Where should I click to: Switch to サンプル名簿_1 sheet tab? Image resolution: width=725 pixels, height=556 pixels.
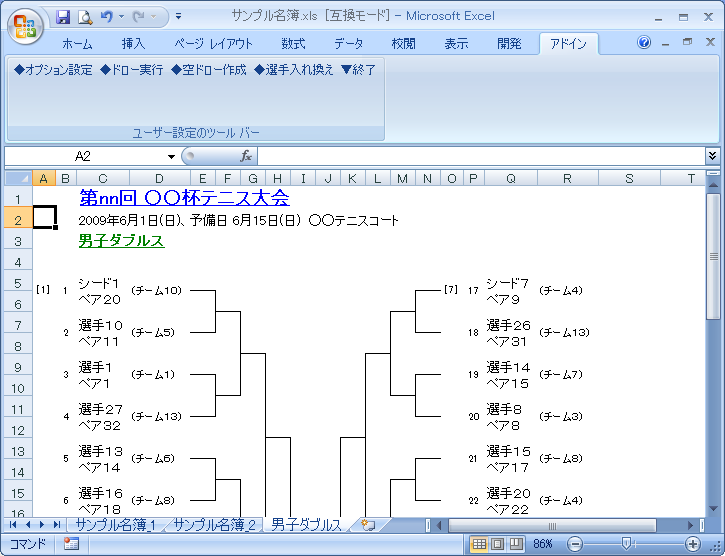click(115, 525)
